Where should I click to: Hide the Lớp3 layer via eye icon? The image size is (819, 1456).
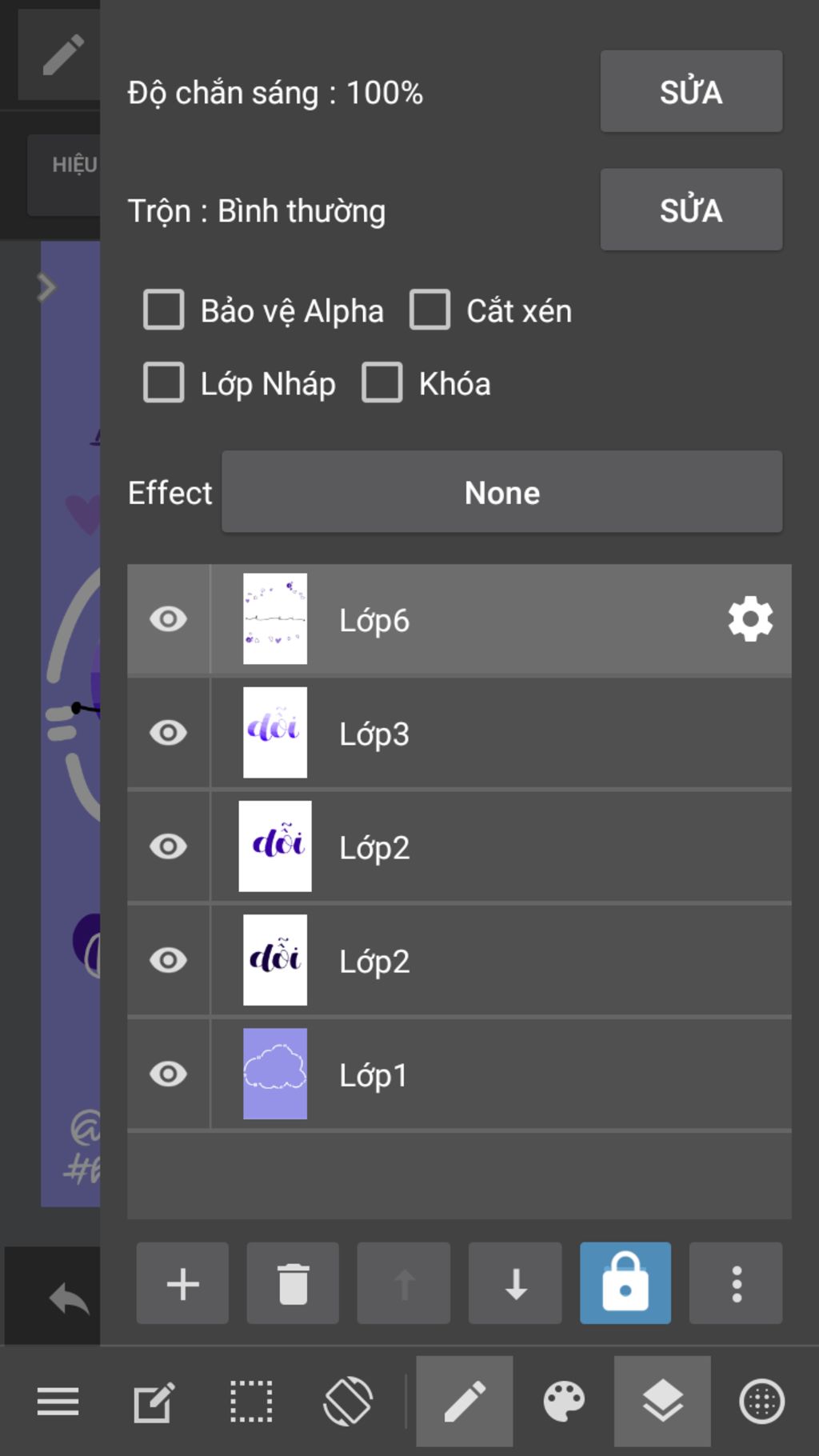point(168,733)
